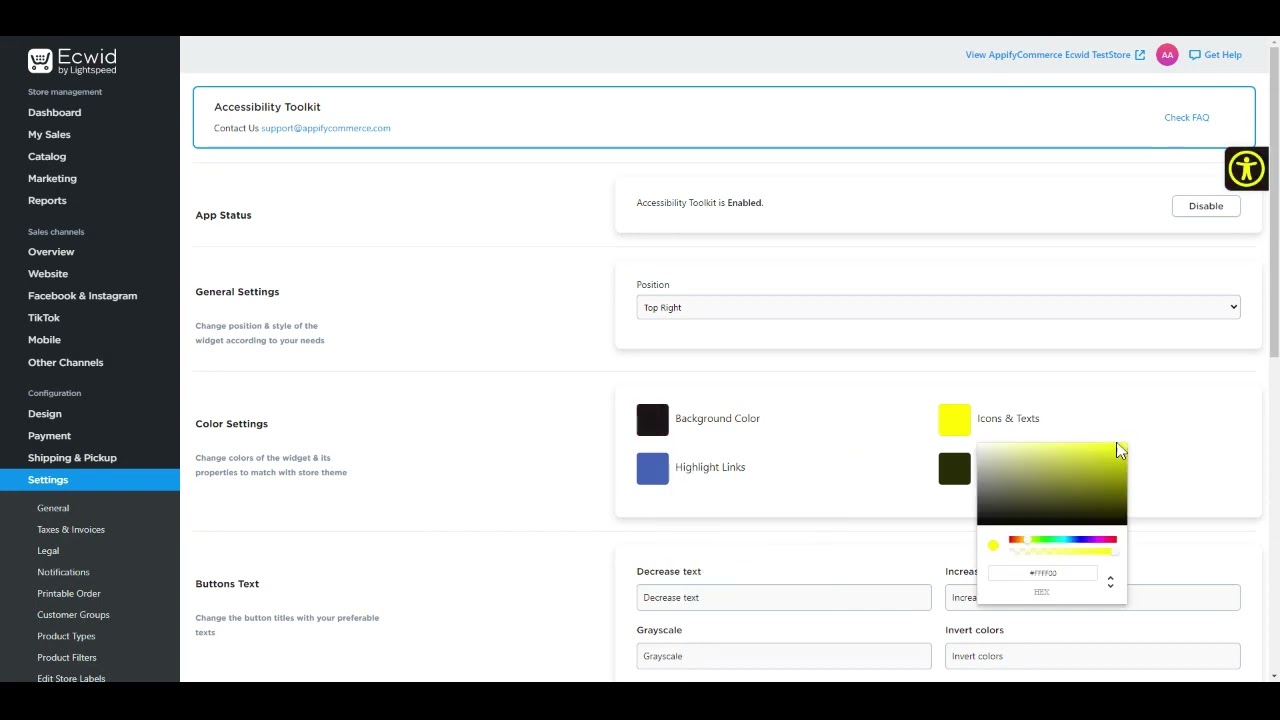The height and width of the screenshot is (720, 1280).
Task: Click the current color preview circle
Action: pyautogui.click(x=993, y=545)
